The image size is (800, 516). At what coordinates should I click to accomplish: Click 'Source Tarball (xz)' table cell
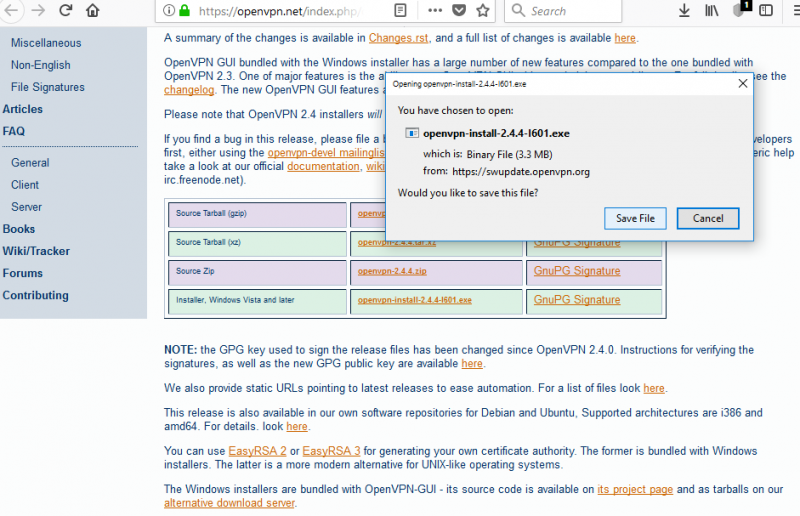[x=257, y=244]
